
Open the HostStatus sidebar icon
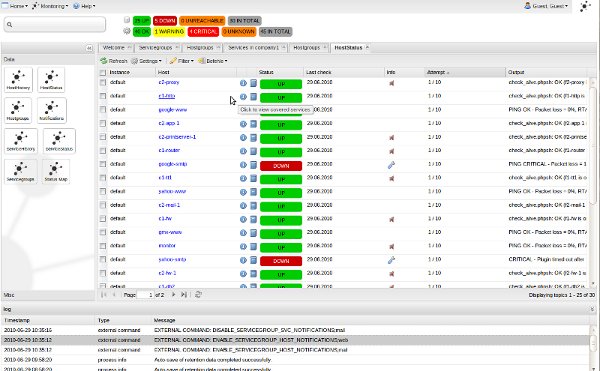coord(51,80)
